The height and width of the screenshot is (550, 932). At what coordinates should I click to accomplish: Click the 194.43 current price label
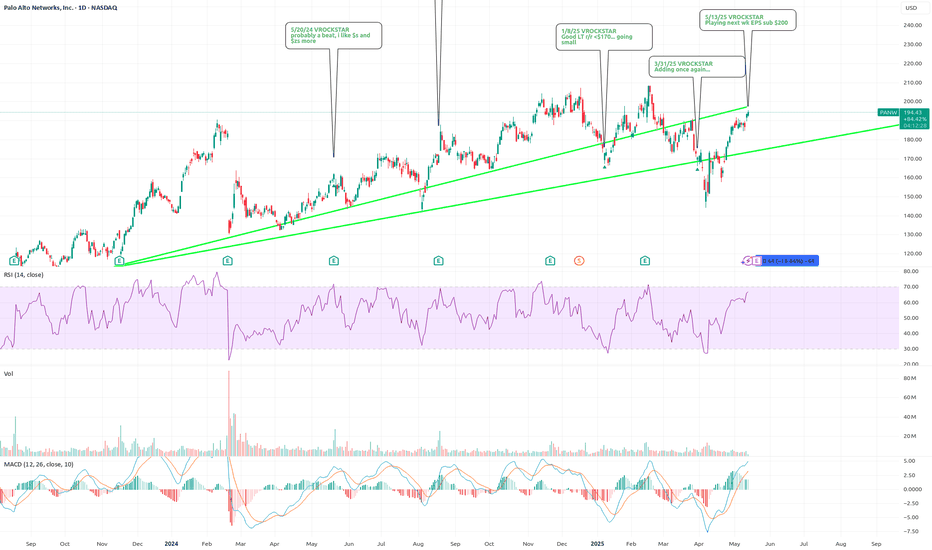coord(912,112)
